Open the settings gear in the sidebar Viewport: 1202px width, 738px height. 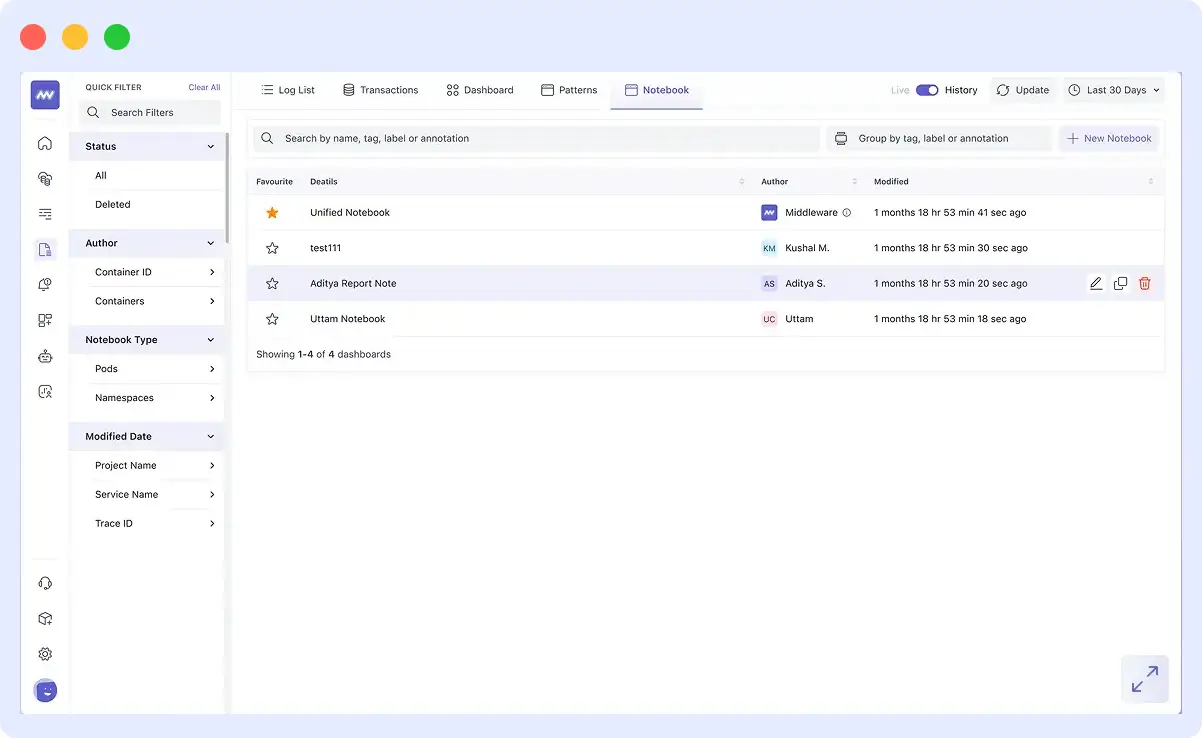point(44,653)
